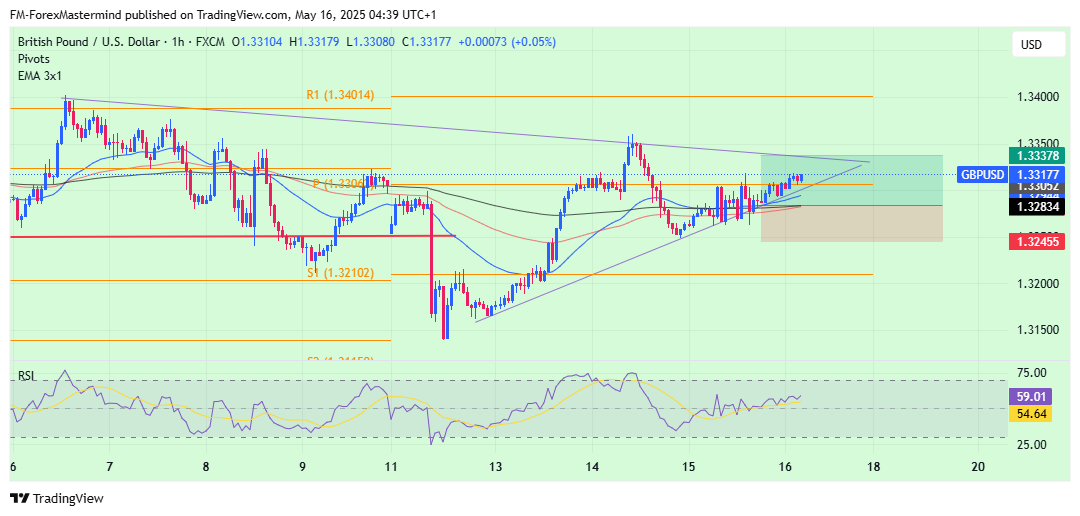Click date label 9 on the time axis
1080x516 pixels.
pyautogui.click(x=302, y=467)
